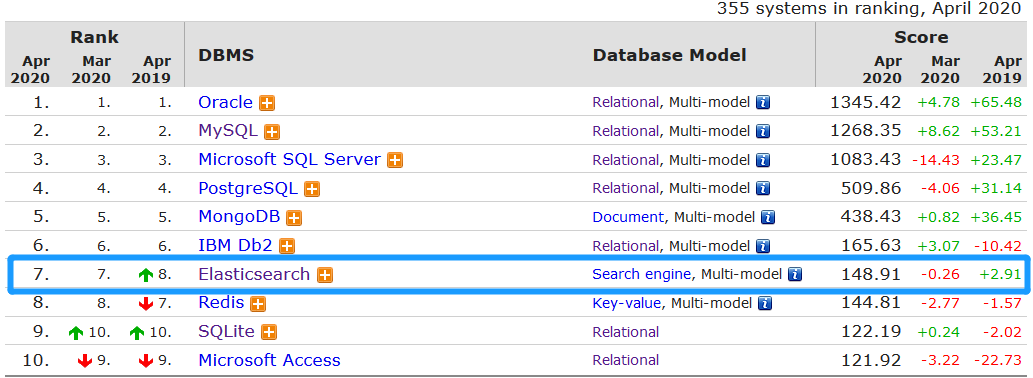This screenshot has height=378, width=1033.
Task: Expand the plus icon next to Elasticsearch
Action: pyautogui.click(x=325, y=275)
